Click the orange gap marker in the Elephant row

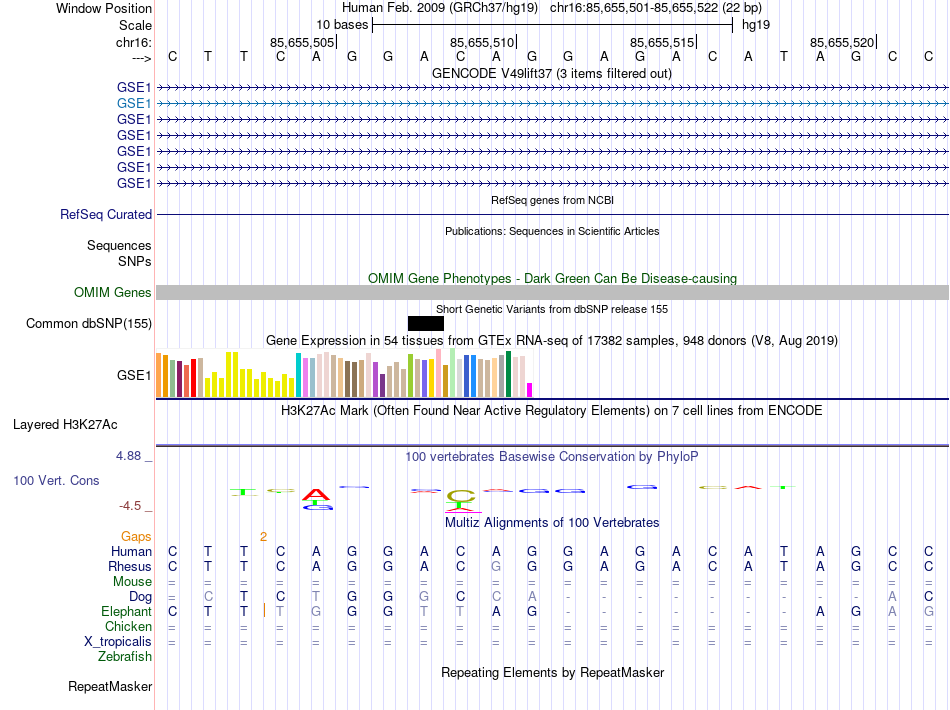(x=264, y=611)
